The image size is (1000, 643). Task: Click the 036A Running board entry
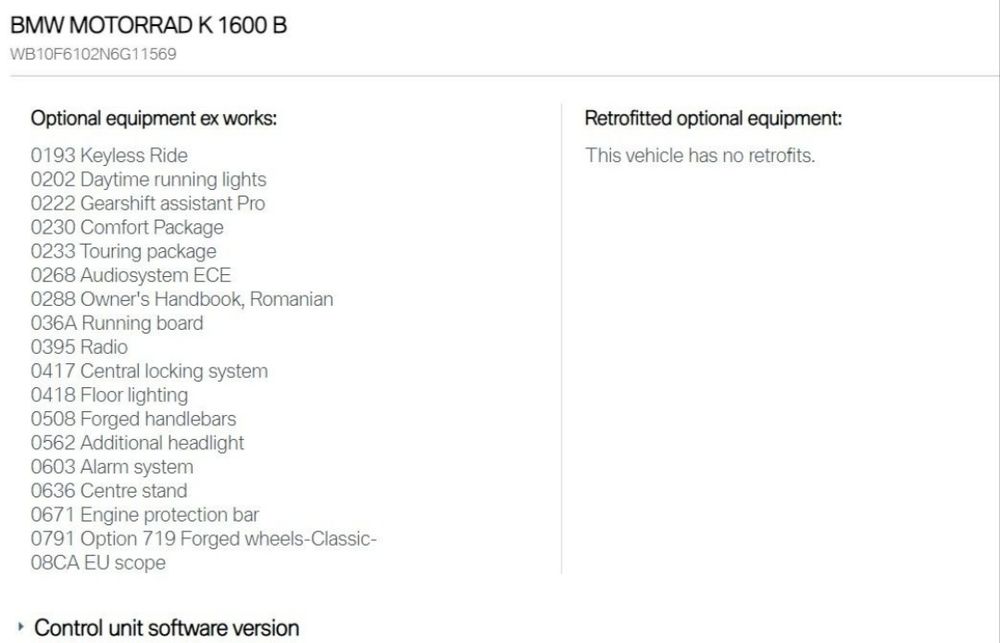coord(117,323)
